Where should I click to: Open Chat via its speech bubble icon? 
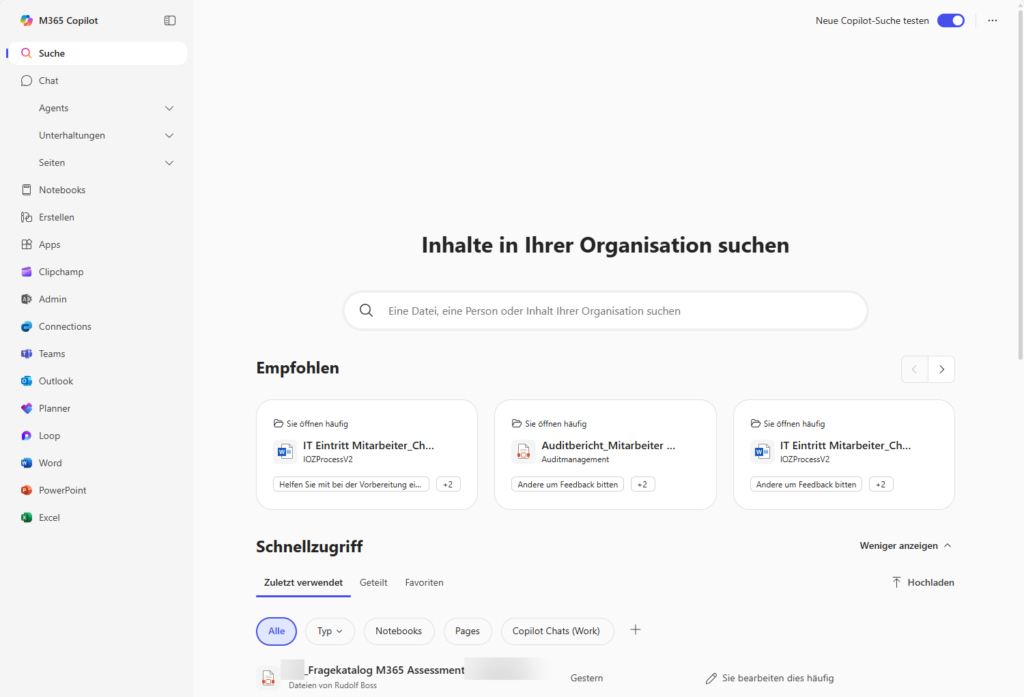click(x=26, y=80)
